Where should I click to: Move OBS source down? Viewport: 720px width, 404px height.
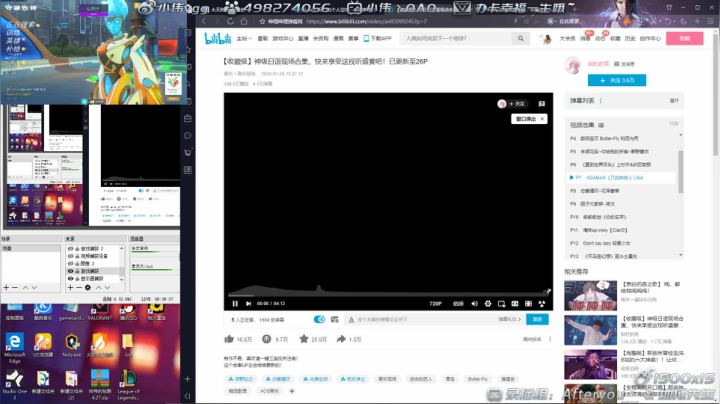click(107, 287)
